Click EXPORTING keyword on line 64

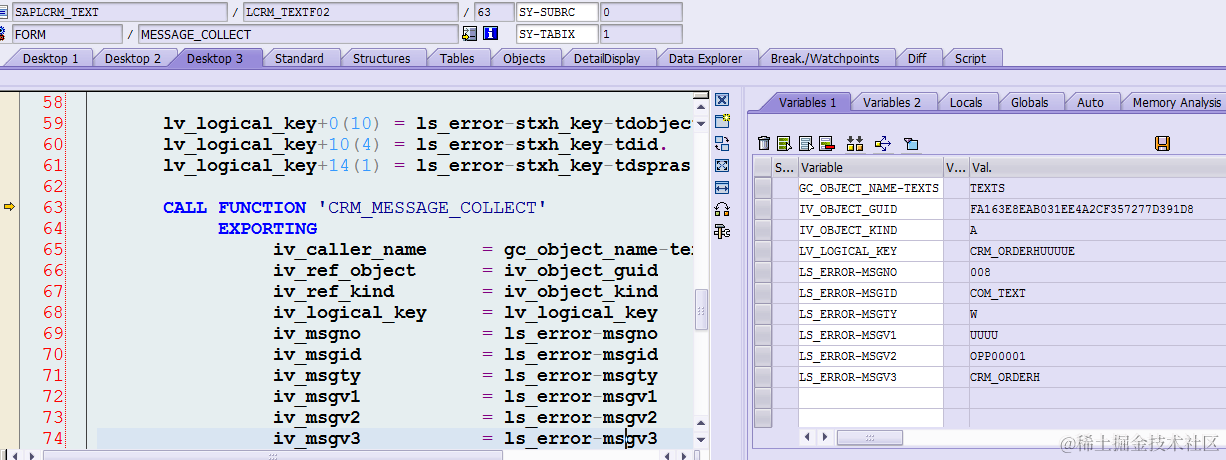[268, 228]
